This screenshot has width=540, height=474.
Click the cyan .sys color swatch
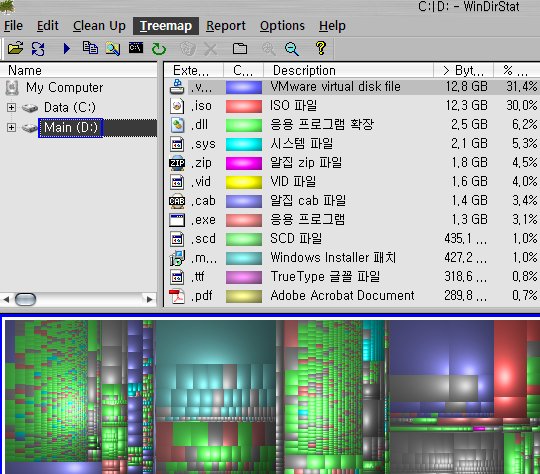point(244,144)
